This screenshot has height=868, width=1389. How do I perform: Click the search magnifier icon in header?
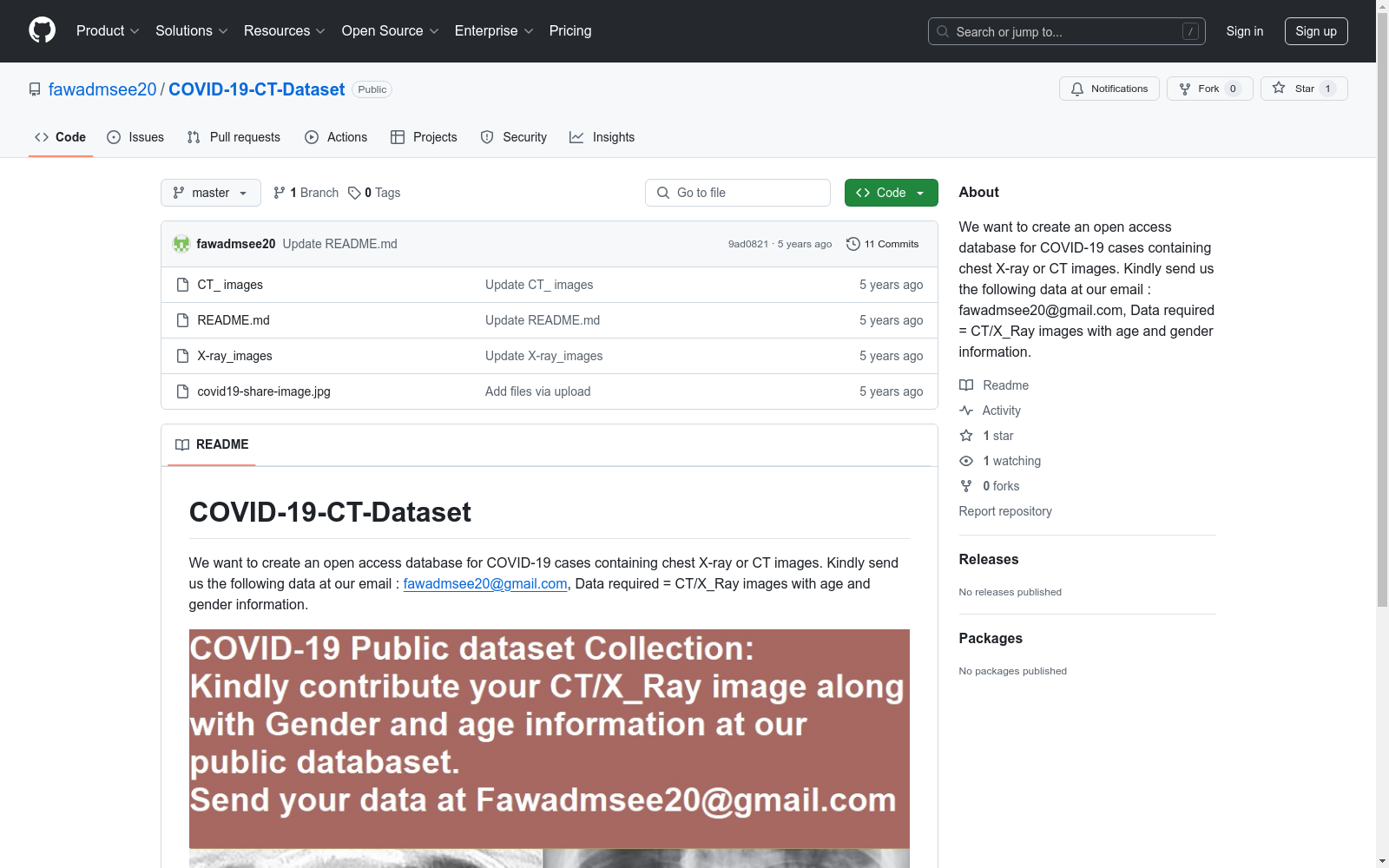click(x=943, y=31)
